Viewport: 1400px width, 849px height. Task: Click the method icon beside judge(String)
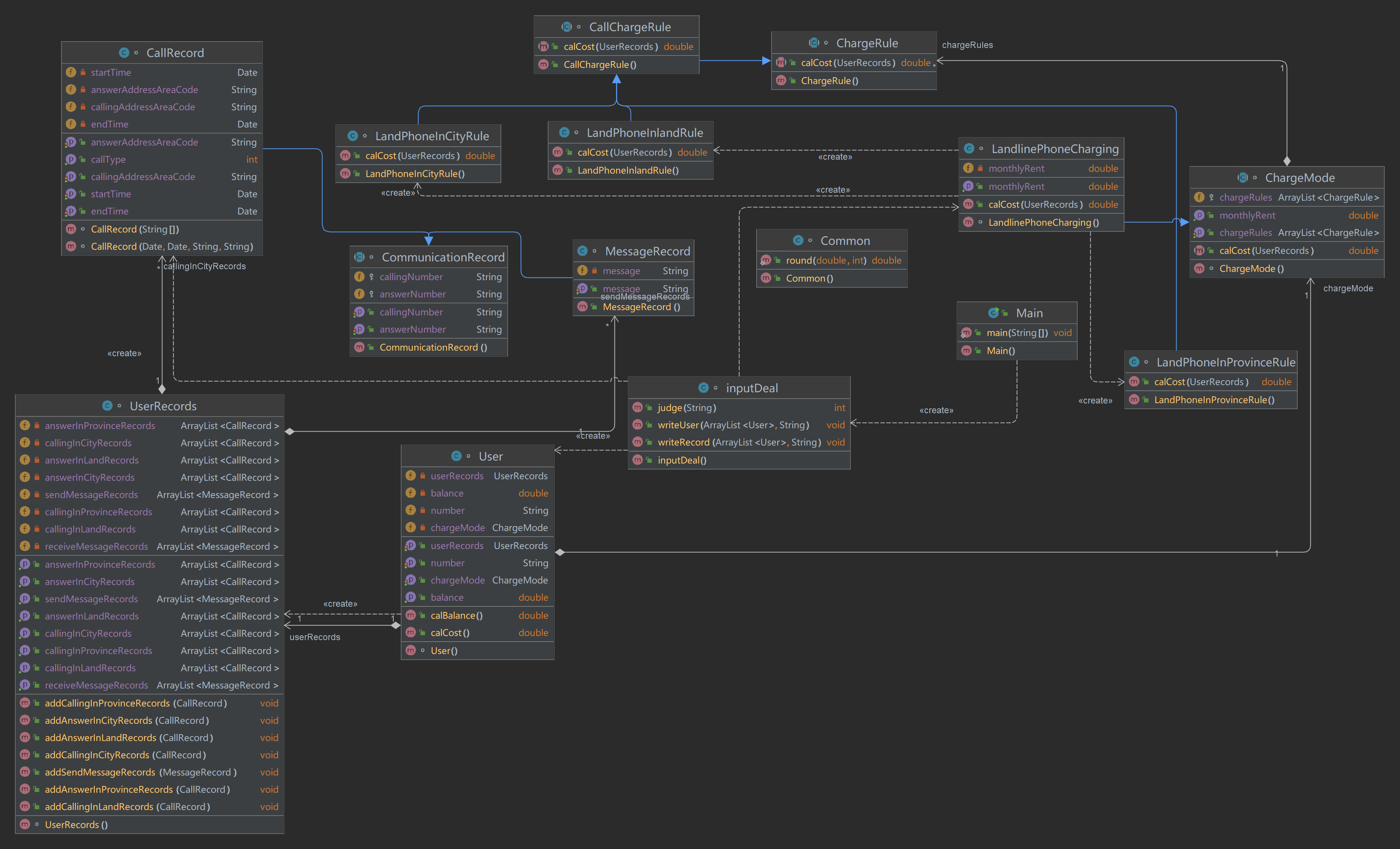click(x=637, y=408)
